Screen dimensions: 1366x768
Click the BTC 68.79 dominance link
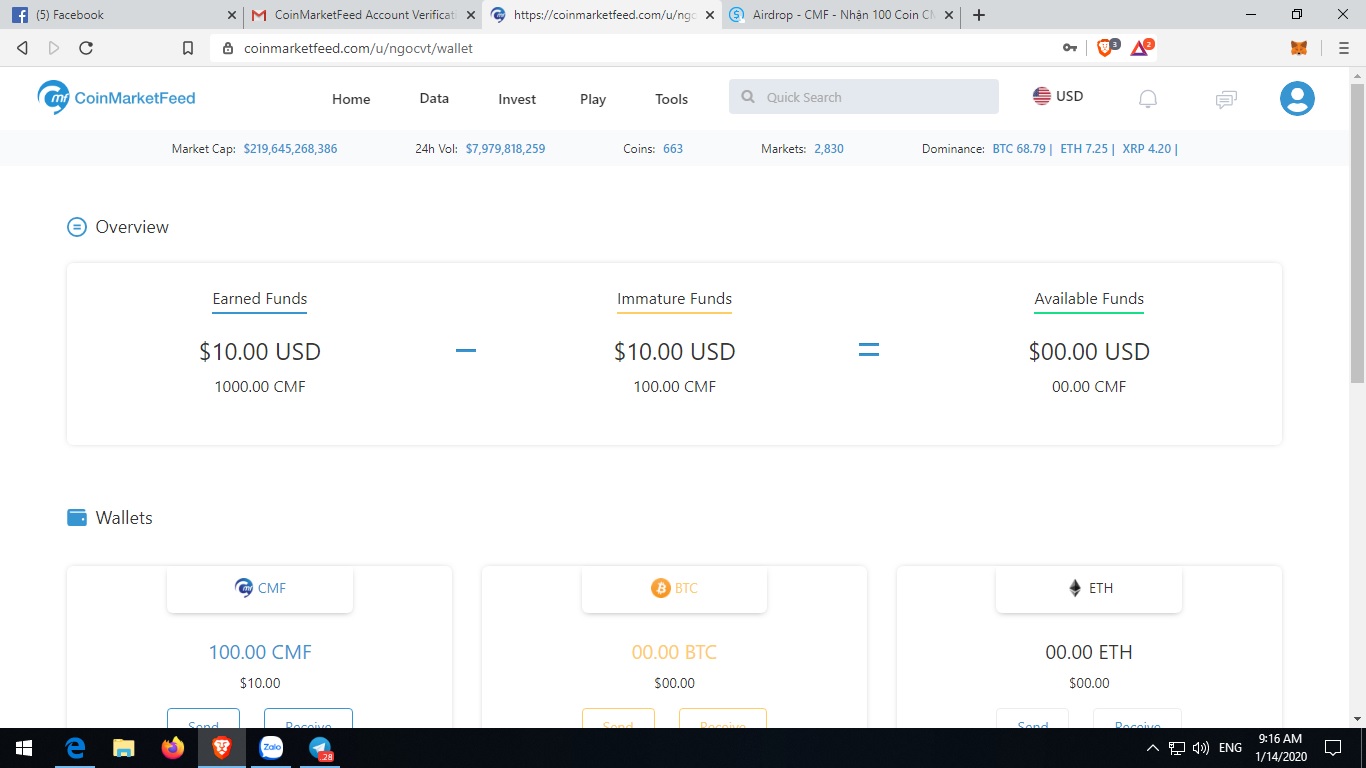[x=1019, y=149]
